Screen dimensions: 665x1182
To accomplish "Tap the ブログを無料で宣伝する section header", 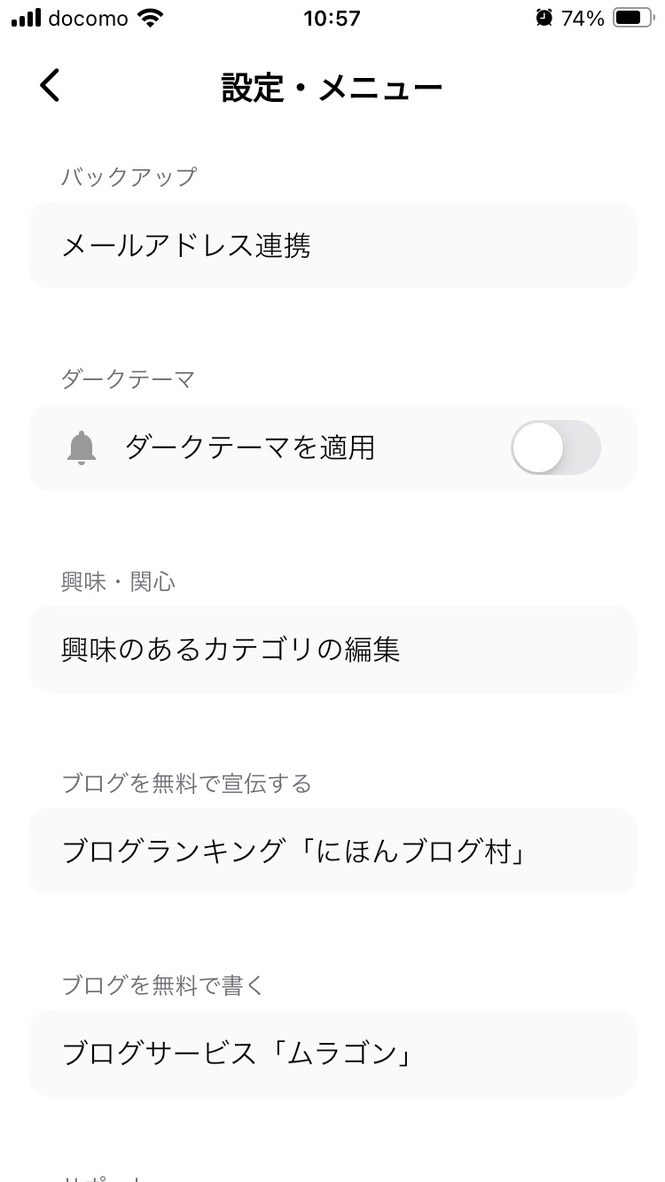I will click(186, 783).
